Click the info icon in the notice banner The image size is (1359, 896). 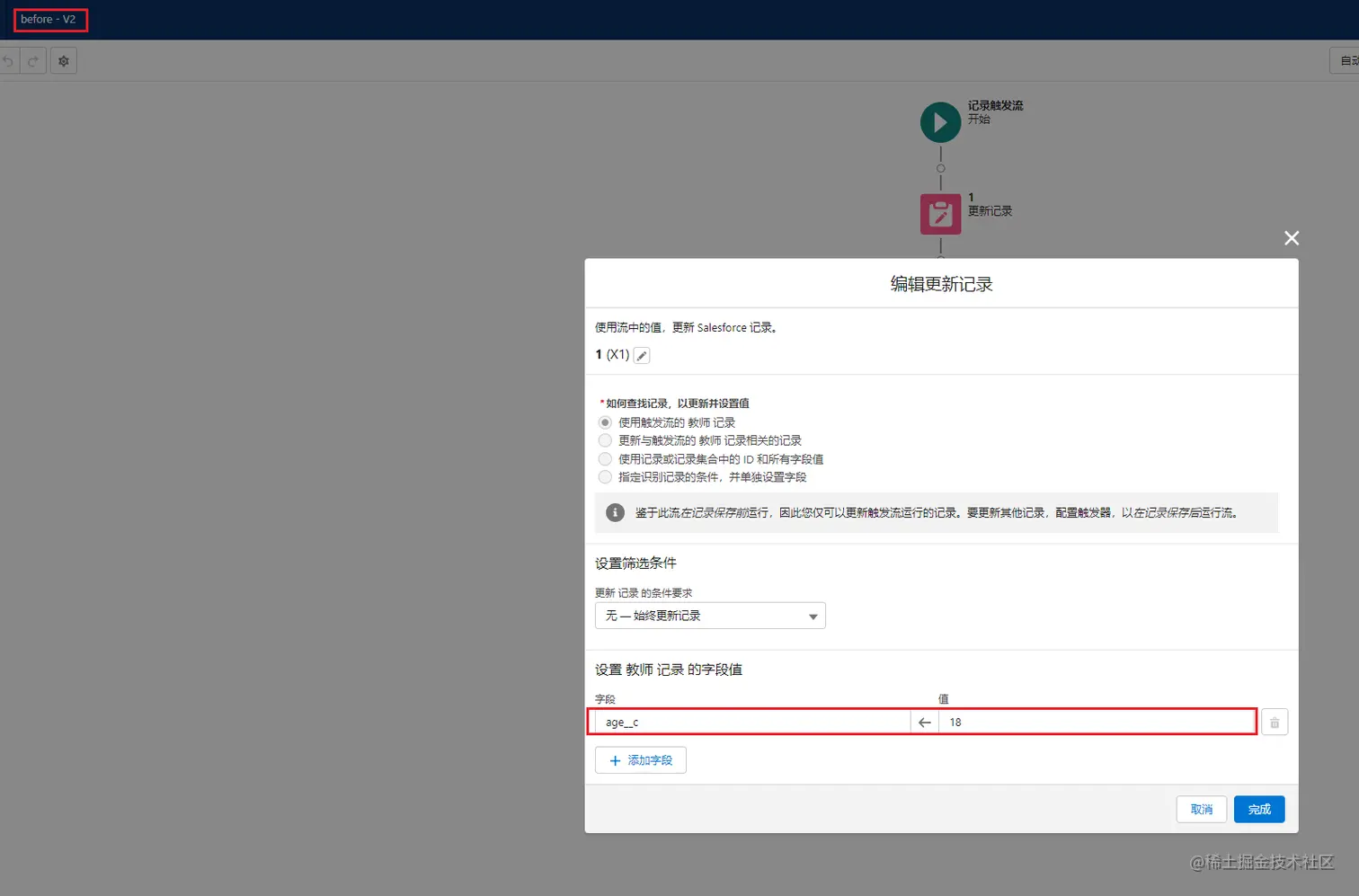tap(615, 512)
